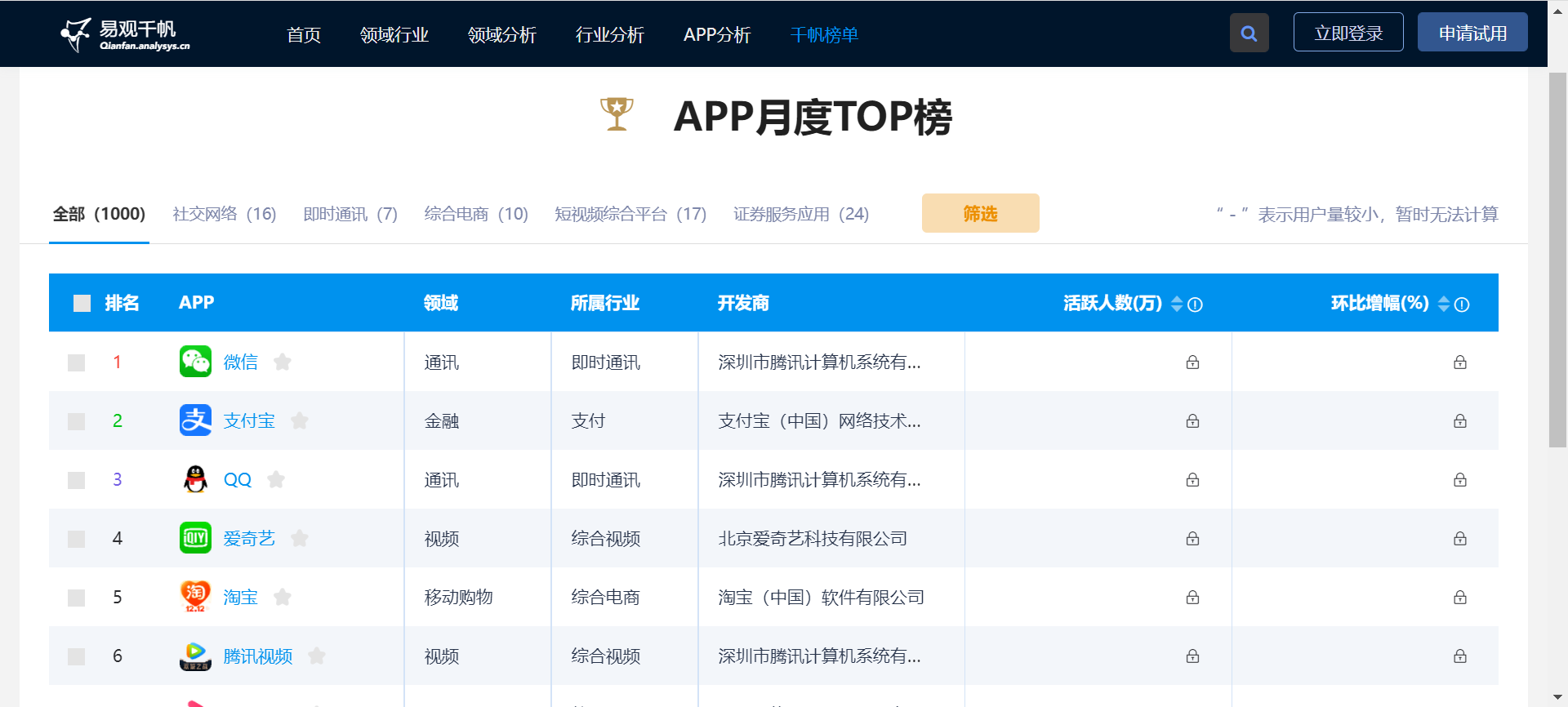The image size is (1568, 707).
Task: Favorite 爱奇艺 with its star icon
Action: [x=300, y=538]
